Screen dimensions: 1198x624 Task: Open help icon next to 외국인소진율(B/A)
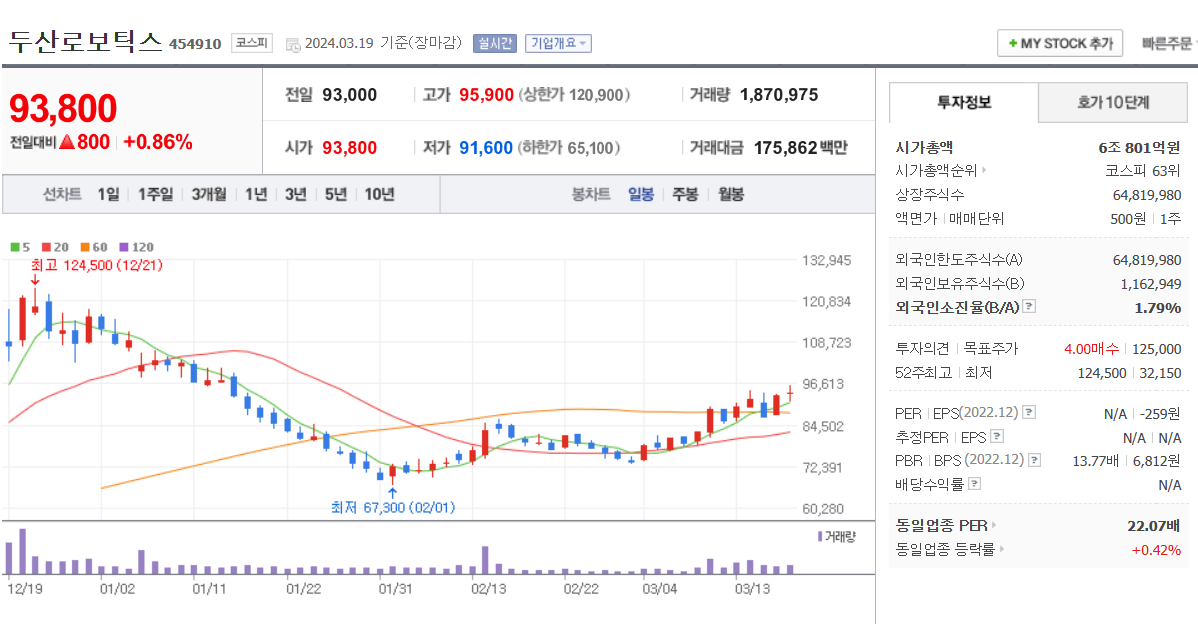click(x=1029, y=306)
